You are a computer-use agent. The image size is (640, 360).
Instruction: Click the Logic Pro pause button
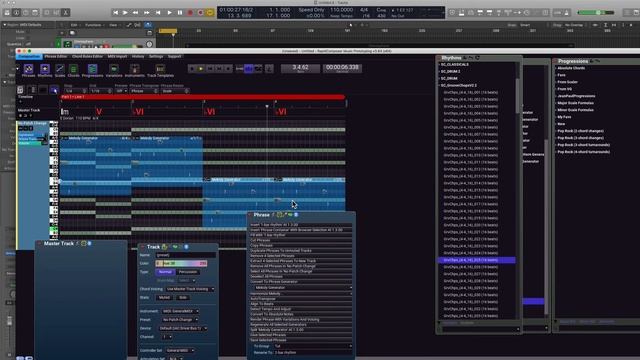(180, 13)
